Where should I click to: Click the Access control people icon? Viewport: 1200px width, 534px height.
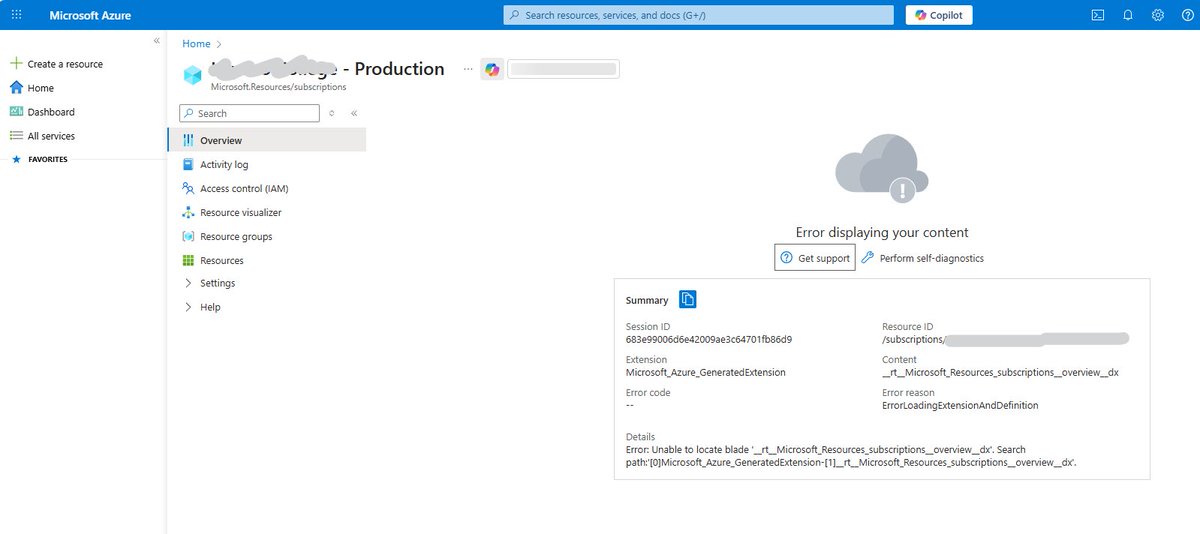188,189
